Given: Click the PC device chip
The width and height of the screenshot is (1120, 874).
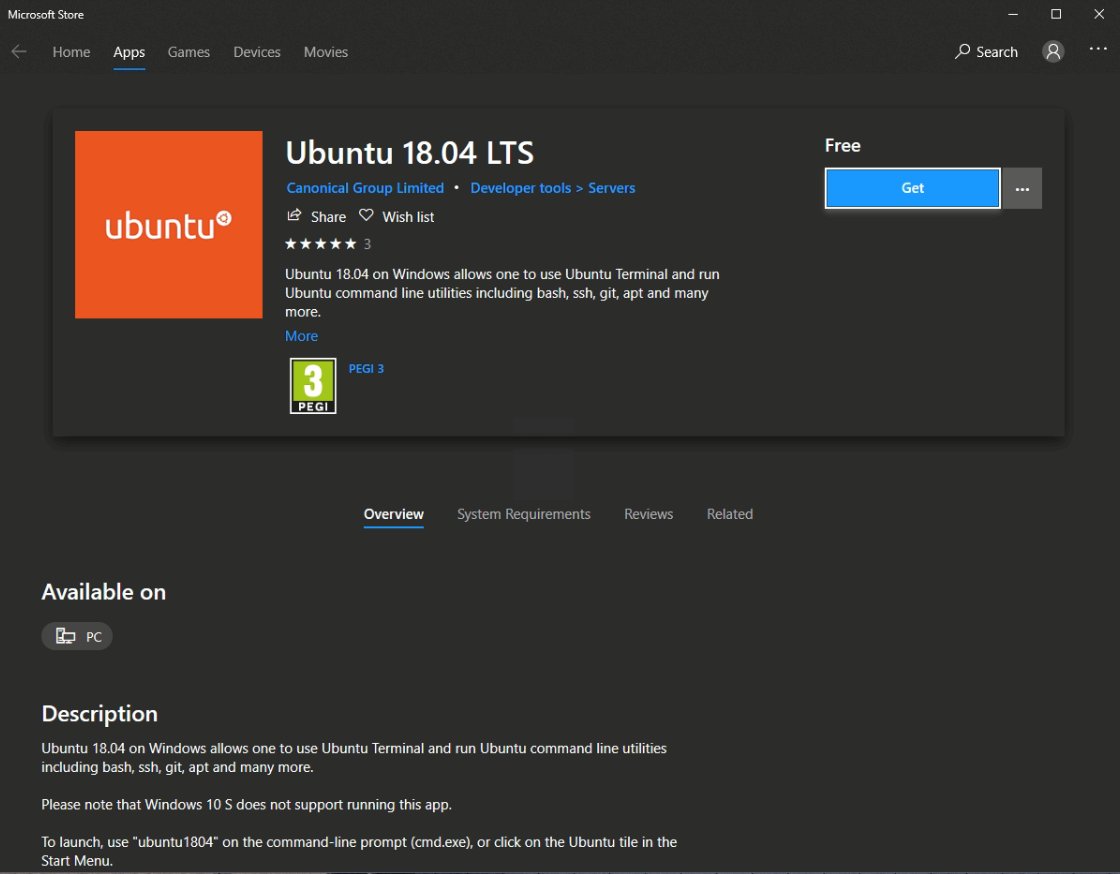Looking at the screenshot, I should (77, 636).
